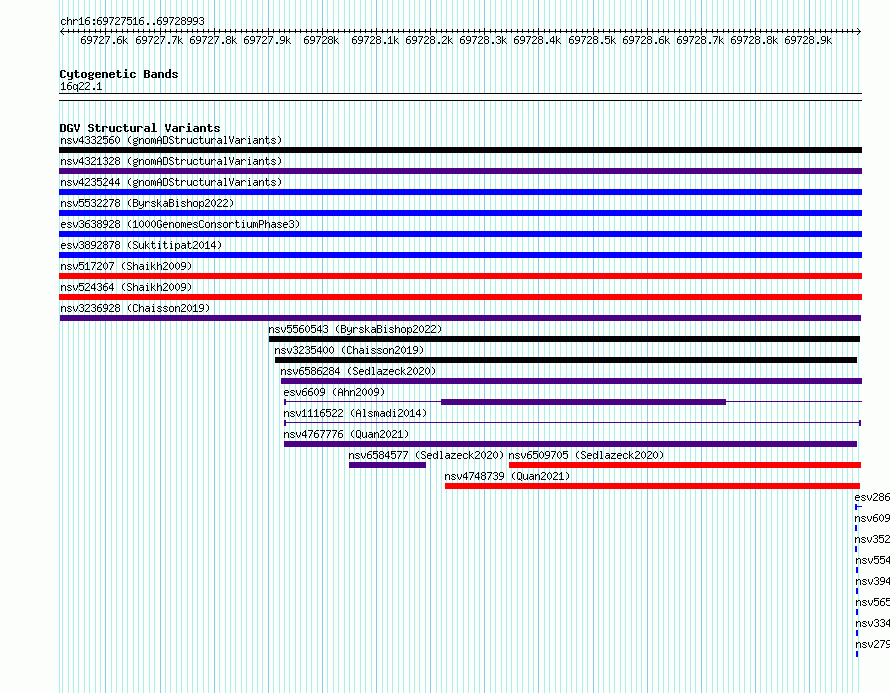The image size is (890, 693).
Task: Select the nsv4767776 (Quan2021) label
Action: pyautogui.click(x=346, y=434)
